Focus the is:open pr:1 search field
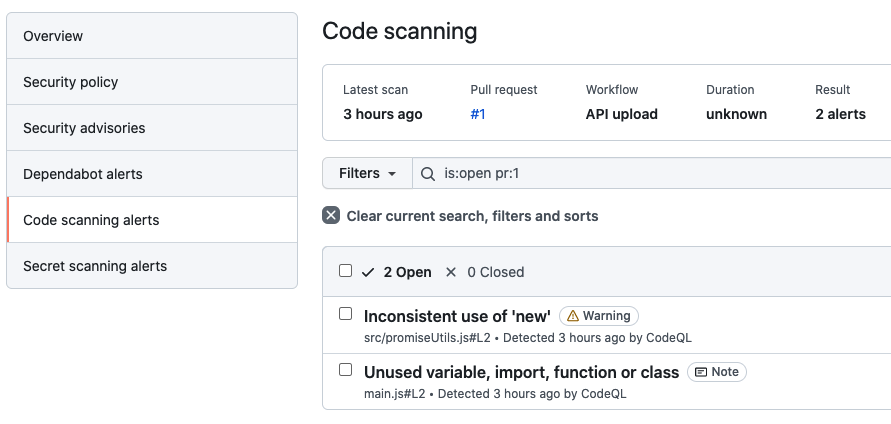The image size is (891, 424). click(x=651, y=173)
